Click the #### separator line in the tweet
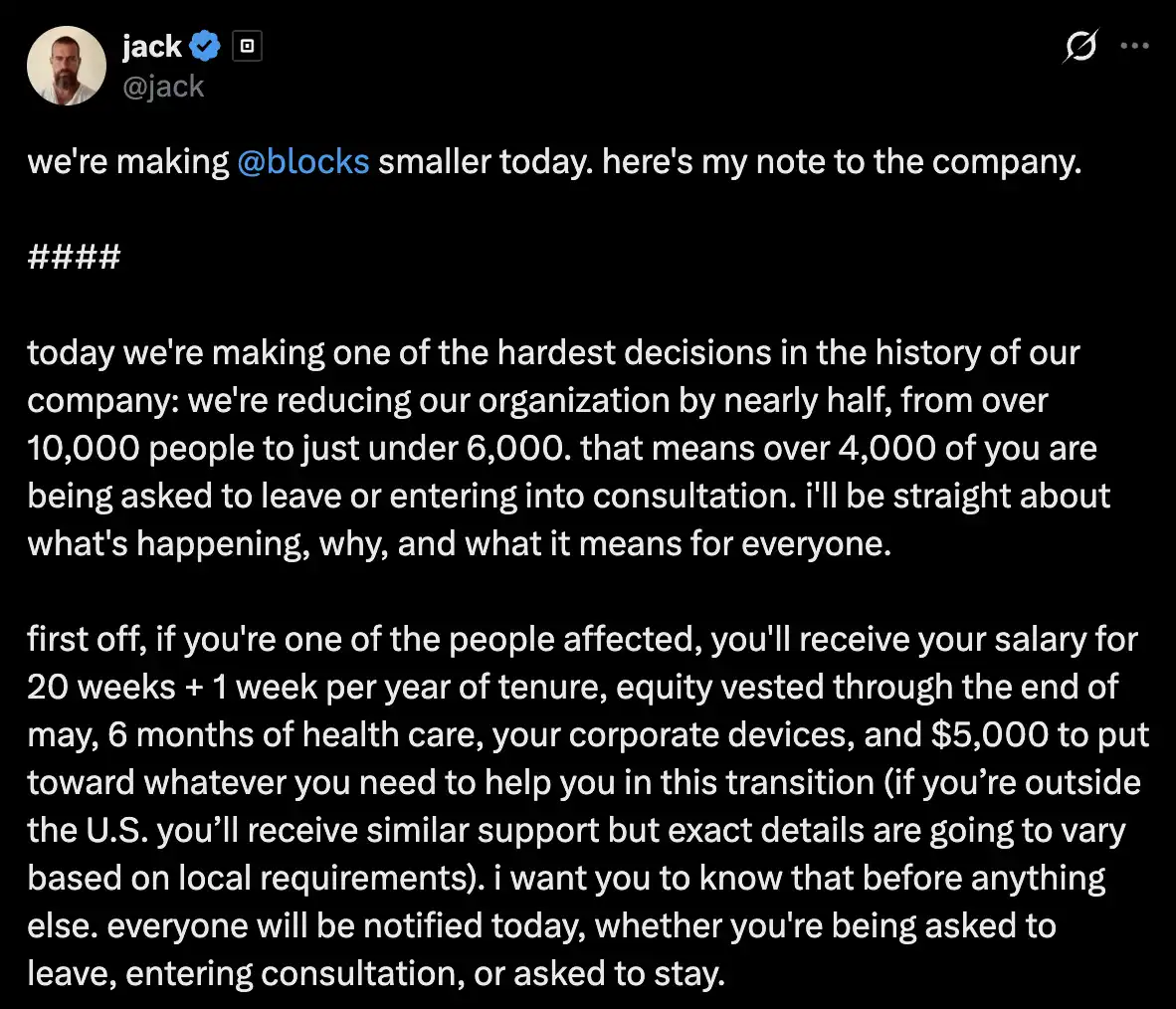This screenshot has height=1009, width=1176. click(73, 257)
